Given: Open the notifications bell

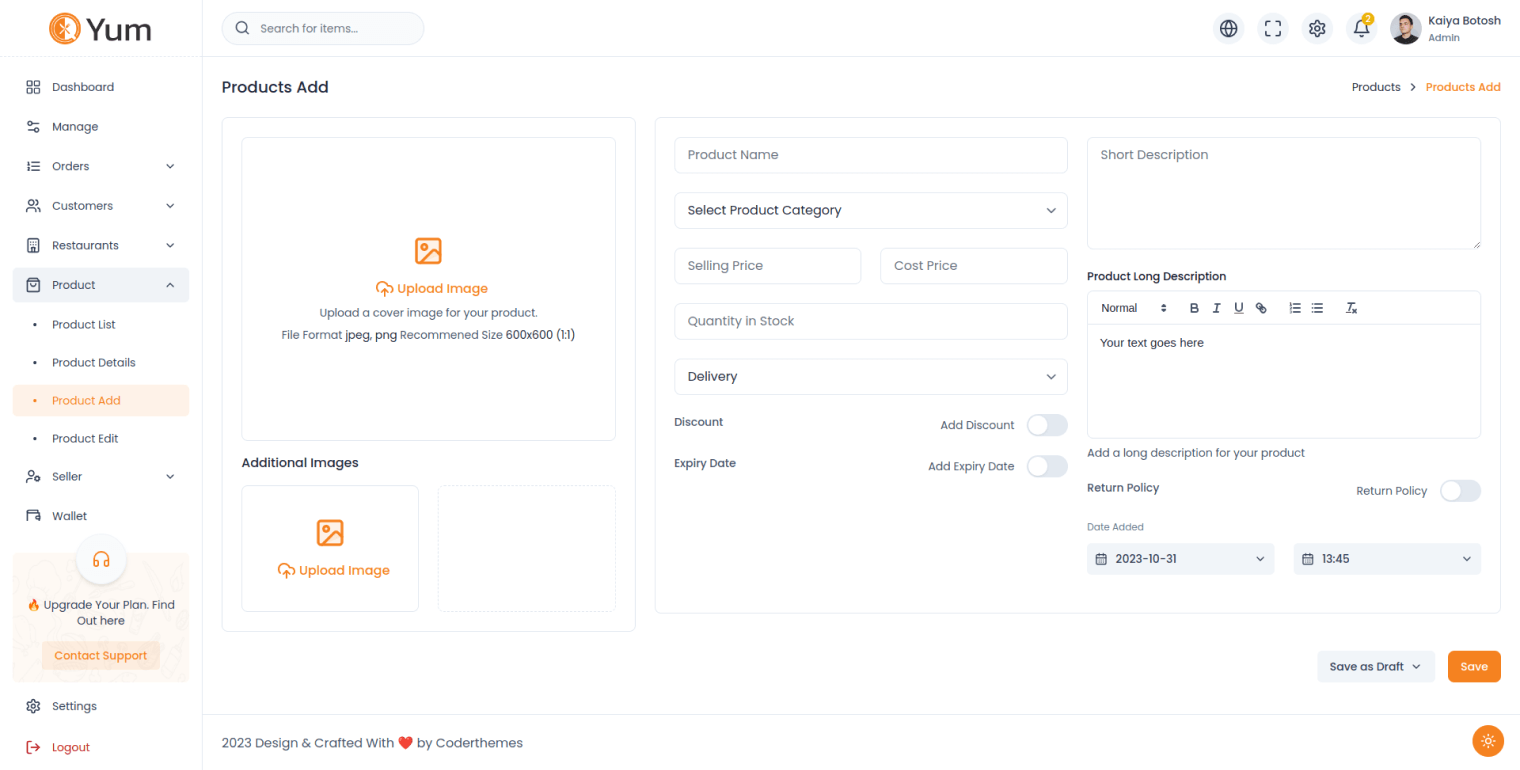Looking at the screenshot, I should pos(1361,29).
